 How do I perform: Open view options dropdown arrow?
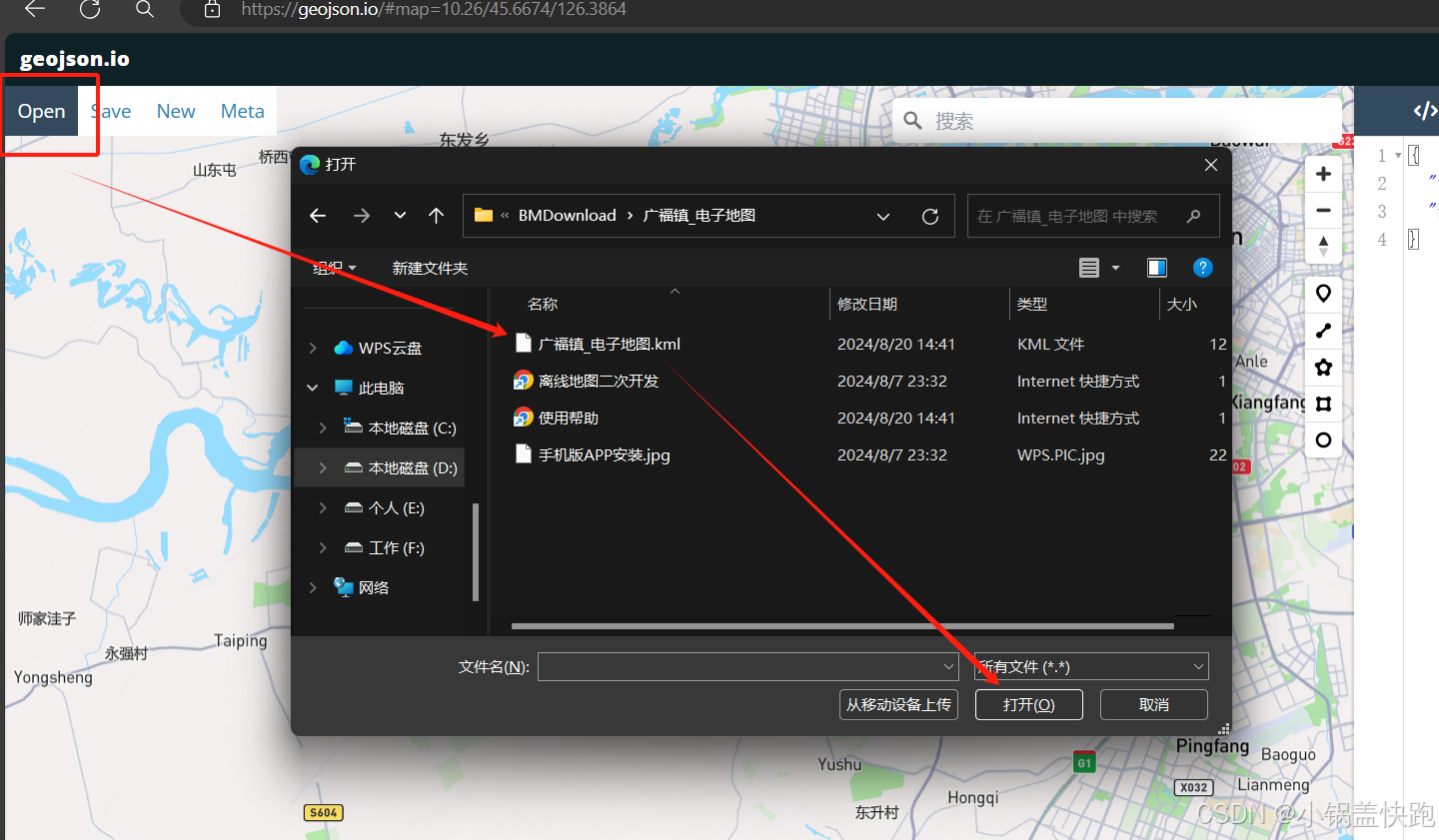click(x=1116, y=268)
